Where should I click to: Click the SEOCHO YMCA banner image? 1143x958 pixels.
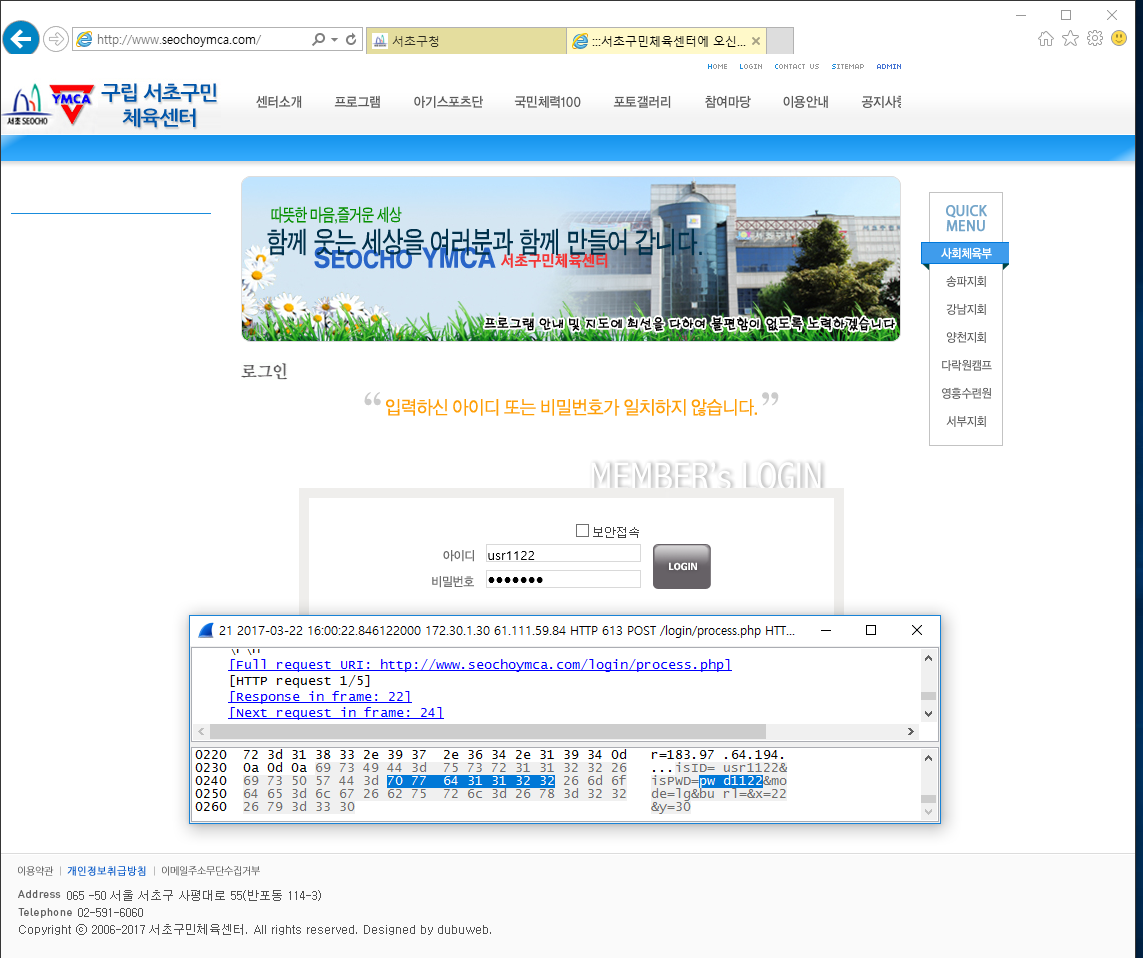[x=571, y=259]
